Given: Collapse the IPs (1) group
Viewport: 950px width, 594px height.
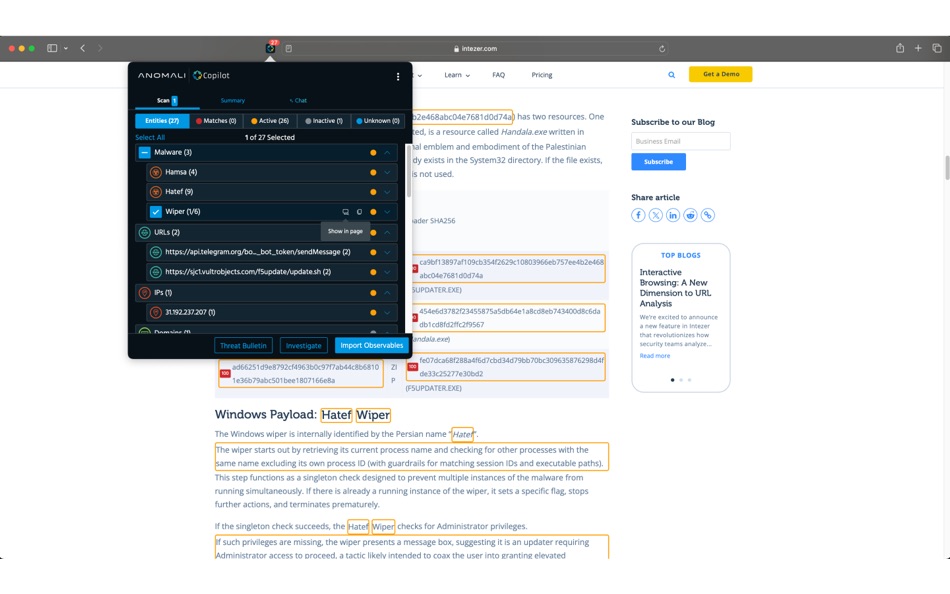Looking at the screenshot, I should tap(387, 293).
